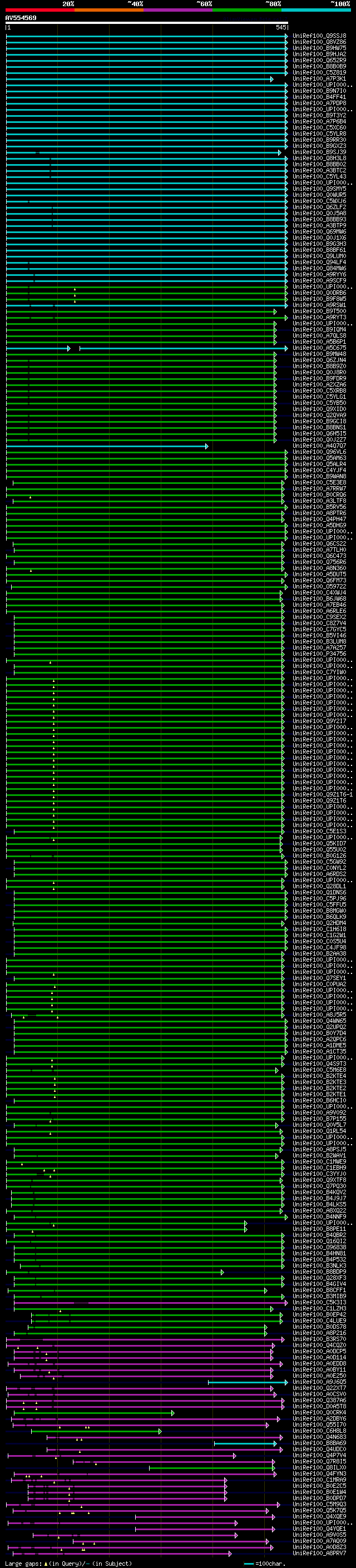
Task: Click the UniRef100_Q2HDM4 label
Action: tap(319, 923)
